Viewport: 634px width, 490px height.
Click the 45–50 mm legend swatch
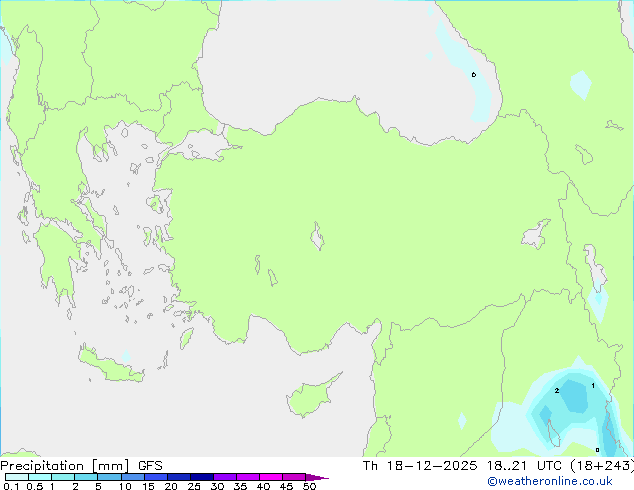[294, 477]
